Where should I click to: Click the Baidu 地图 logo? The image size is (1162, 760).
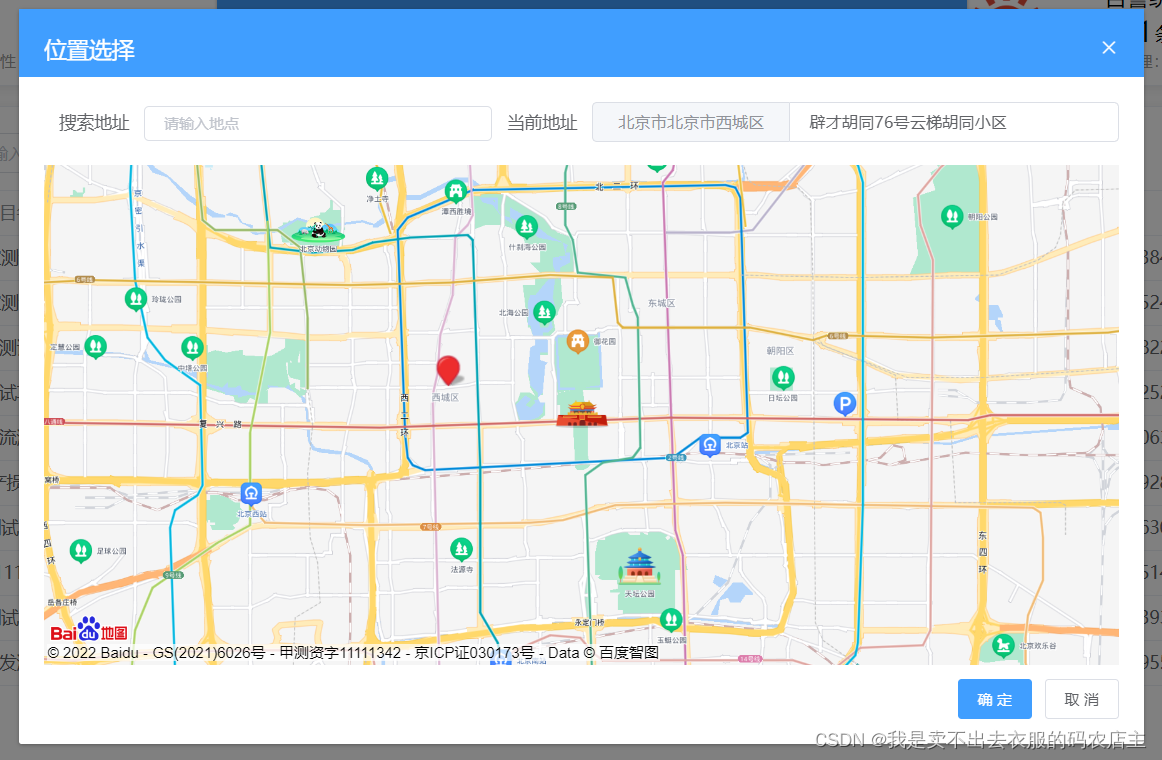click(x=89, y=630)
